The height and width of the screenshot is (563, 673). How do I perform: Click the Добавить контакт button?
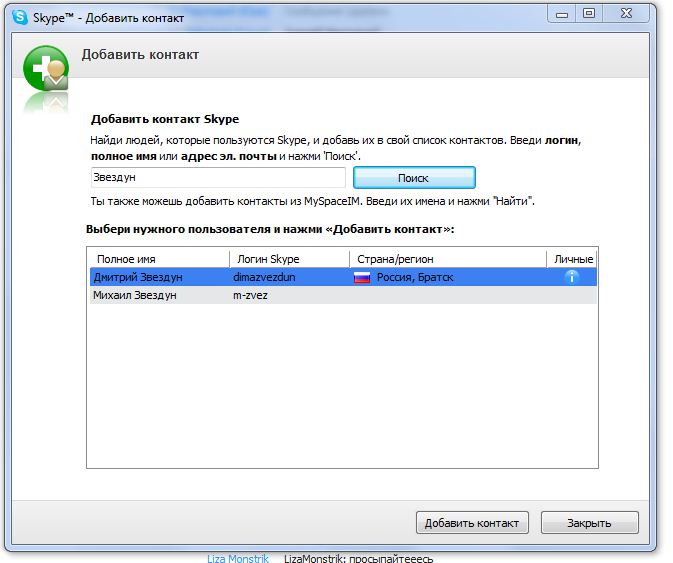point(472,523)
